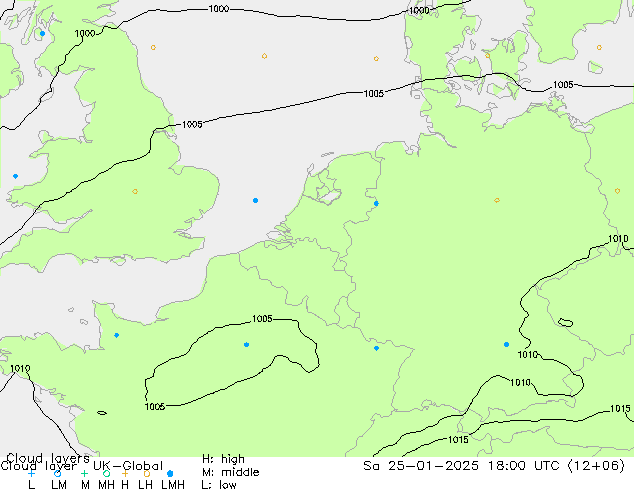The image size is (634, 490).
Task: Select the orange cloud marker over central Germany
Action: (497, 200)
